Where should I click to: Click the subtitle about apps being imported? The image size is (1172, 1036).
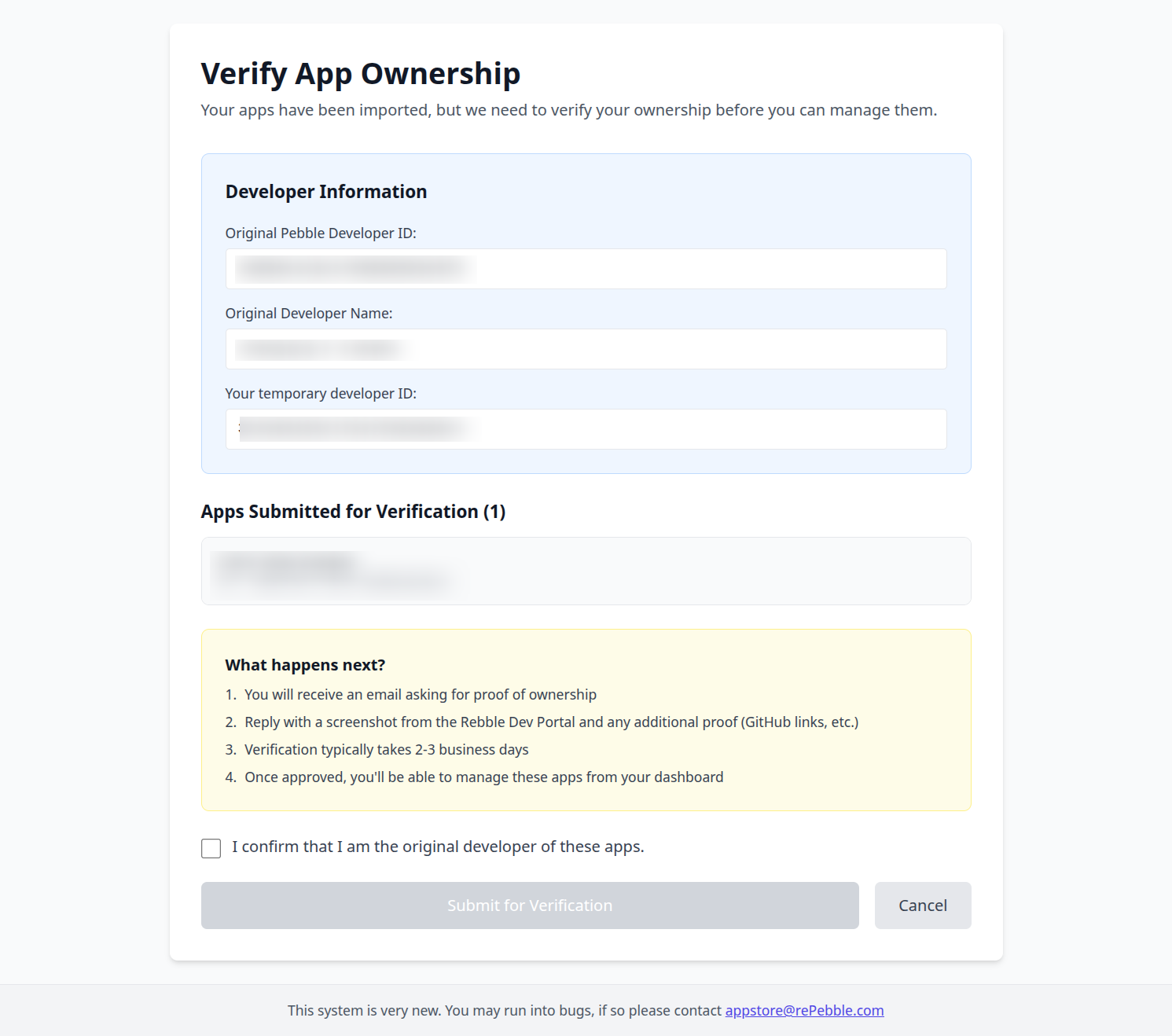[x=568, y=110]
